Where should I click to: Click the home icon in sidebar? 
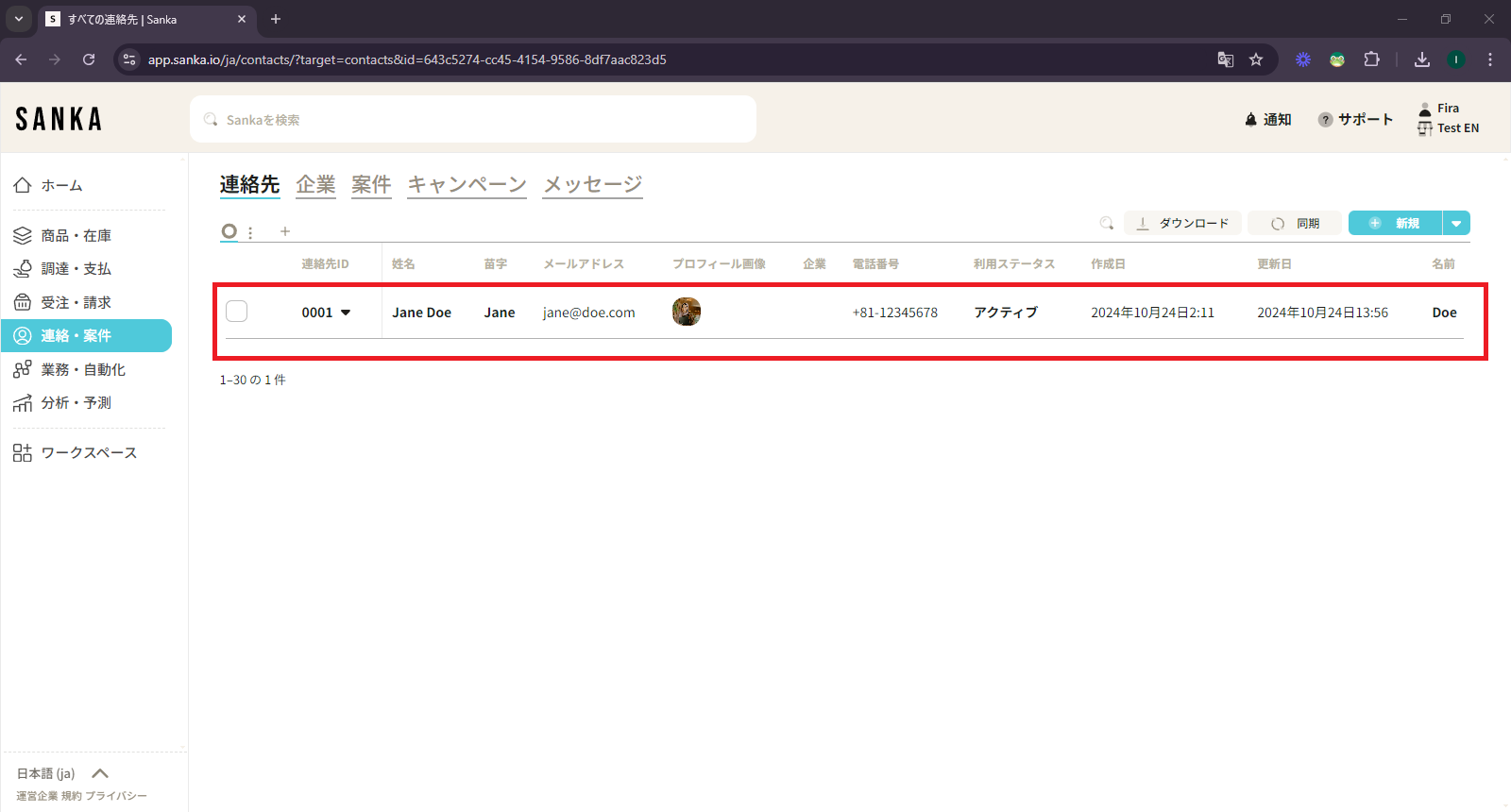[x=23, y=186]
